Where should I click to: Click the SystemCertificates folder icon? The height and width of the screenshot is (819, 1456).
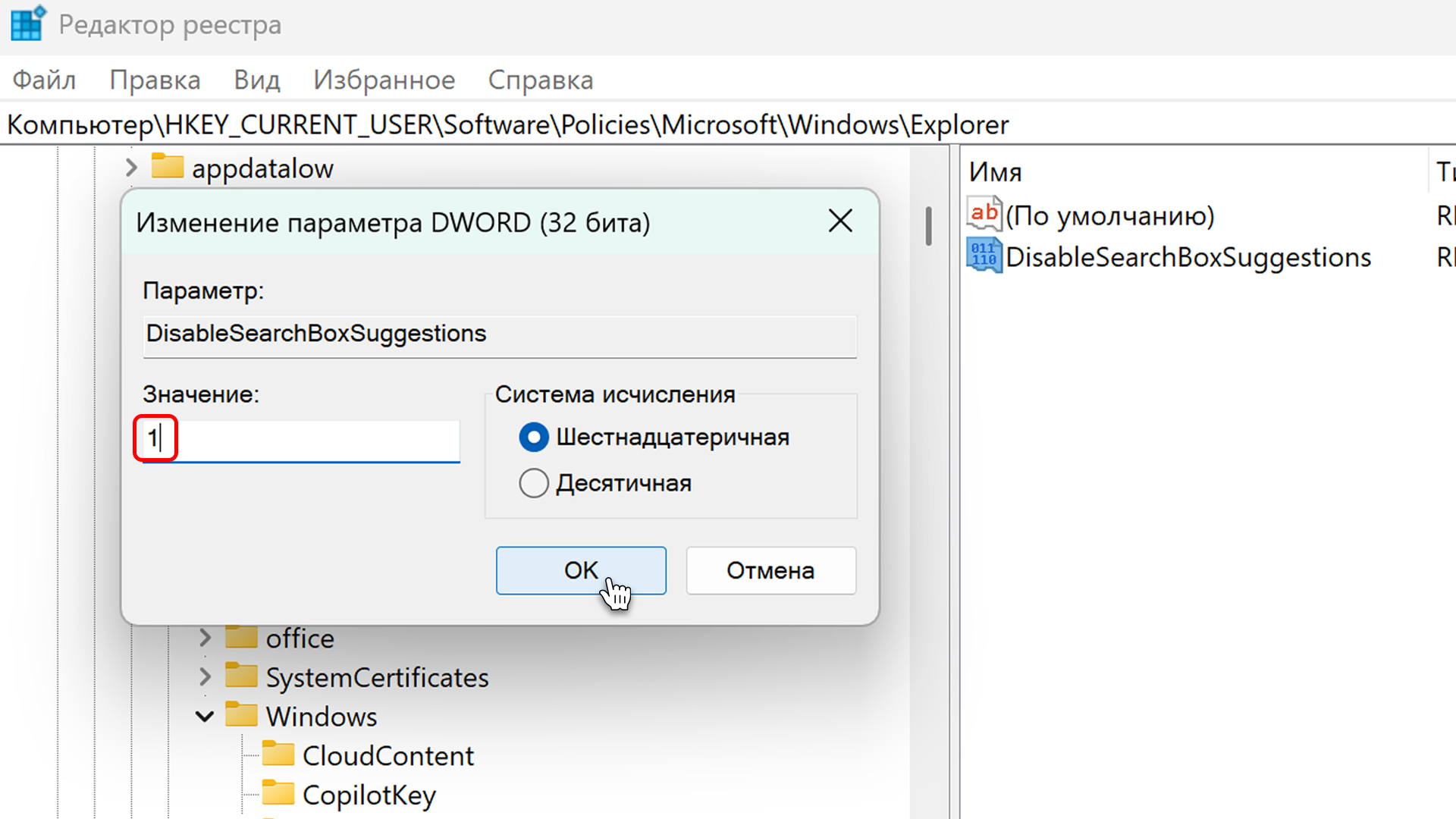(x=241, y=676)
